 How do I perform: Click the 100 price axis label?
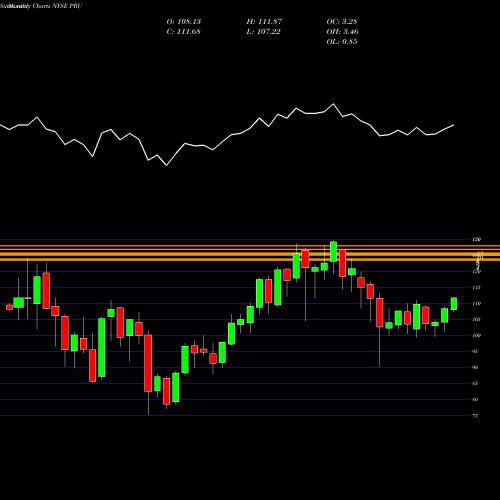coord(477,335)
